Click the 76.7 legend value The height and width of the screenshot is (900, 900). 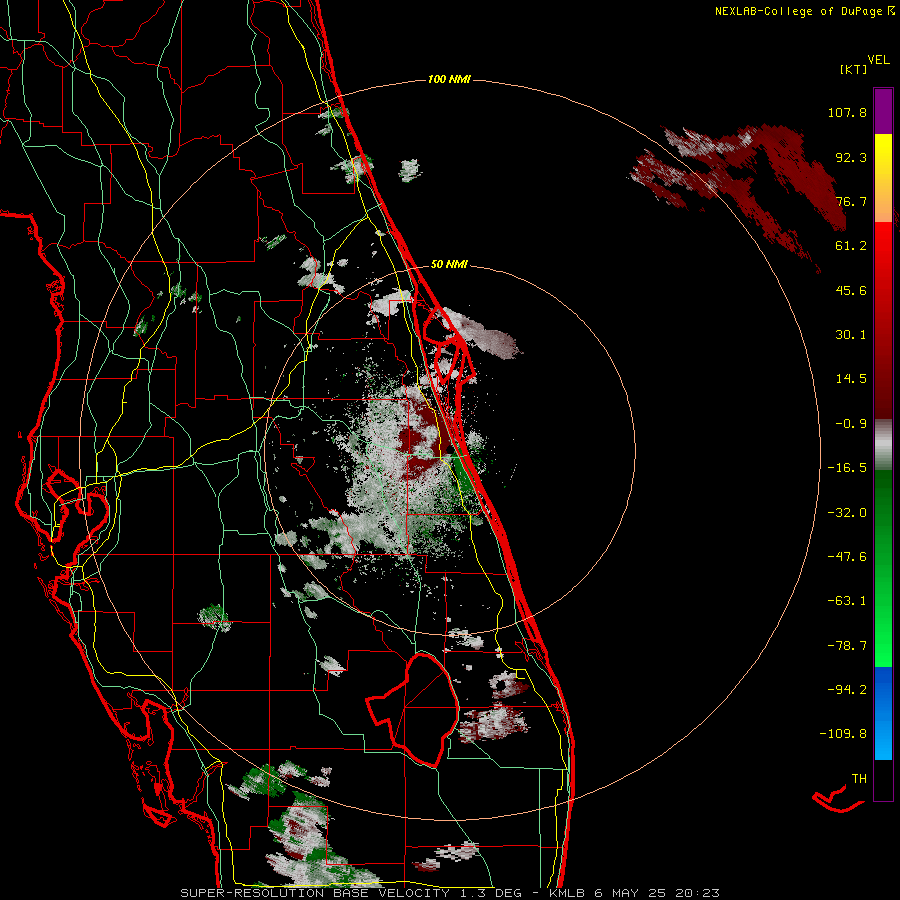point(851,201)
